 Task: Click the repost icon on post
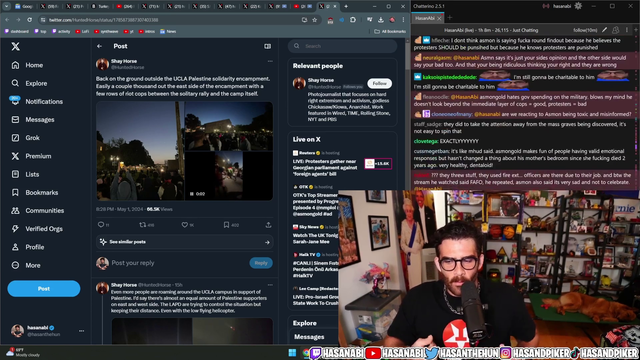[142, 225]
